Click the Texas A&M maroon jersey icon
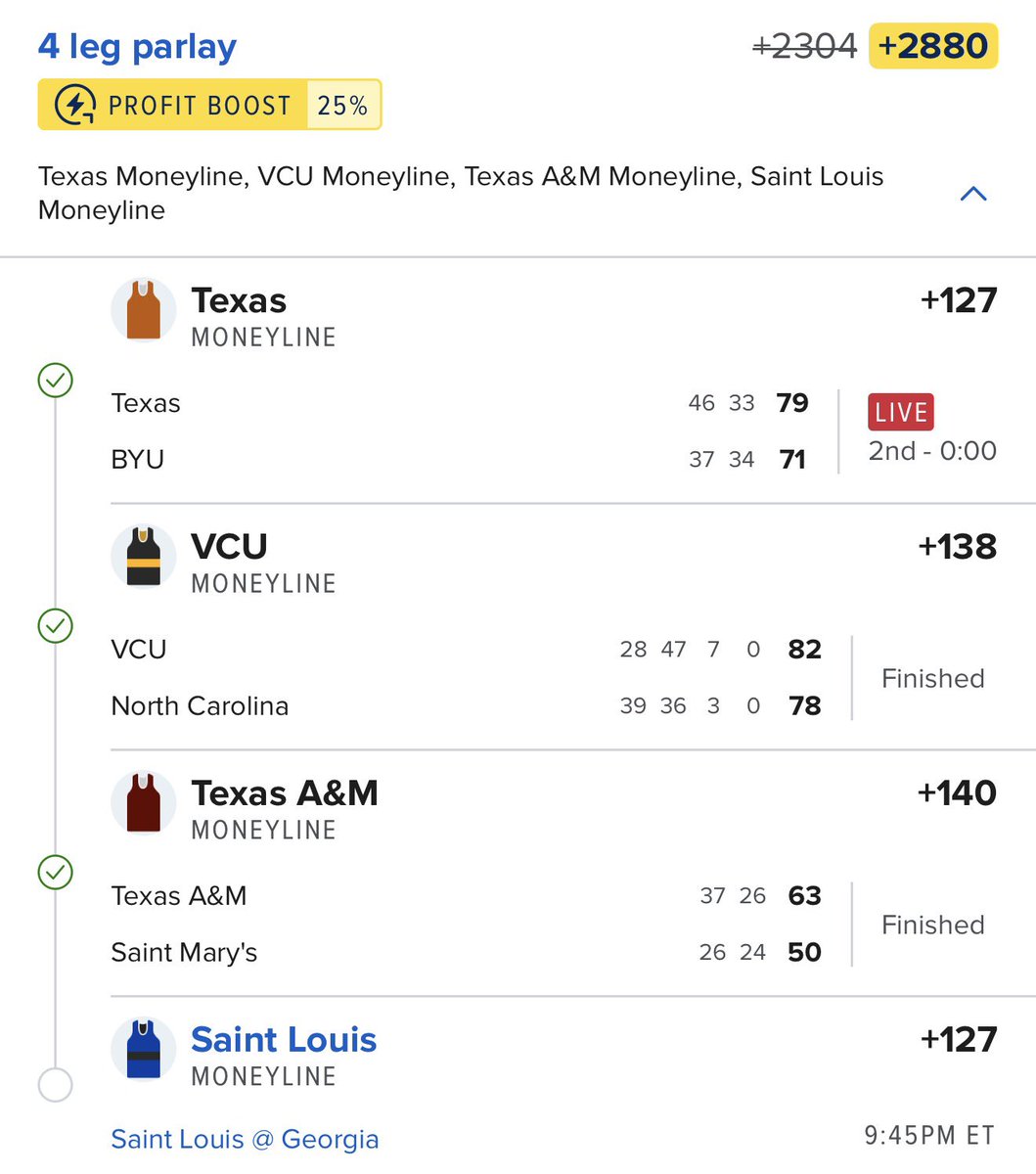The width and height of the screenshot is (1036, 1174). tap(144, 803)
